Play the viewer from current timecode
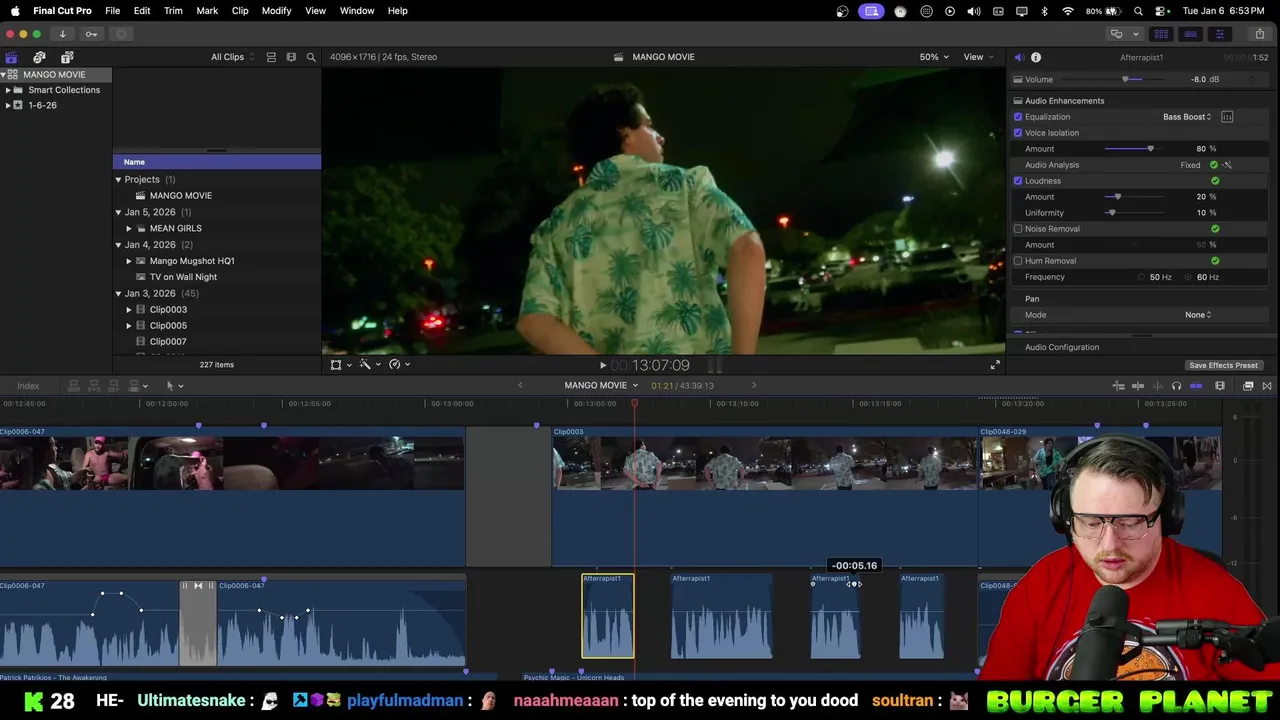The height and width of the screenshot is (720, 1280). pos(602,366)
